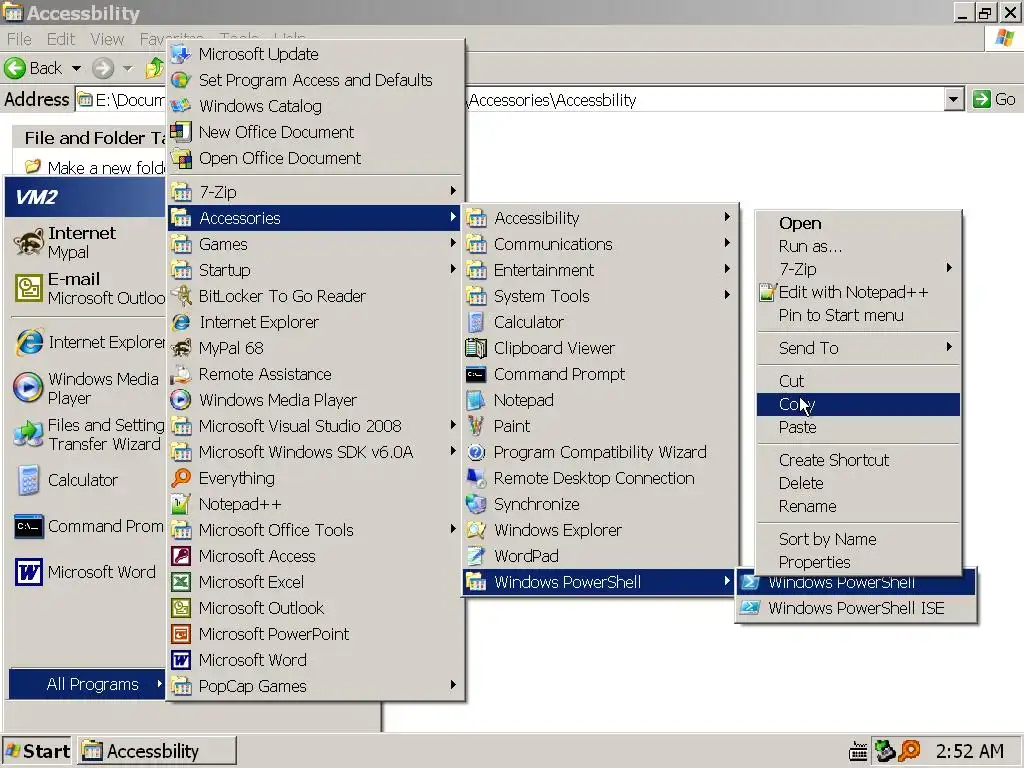The width and height of the screenshot is (1024, 768).
Task: Click the Go button beside address bar
Action: coord(994,99)
